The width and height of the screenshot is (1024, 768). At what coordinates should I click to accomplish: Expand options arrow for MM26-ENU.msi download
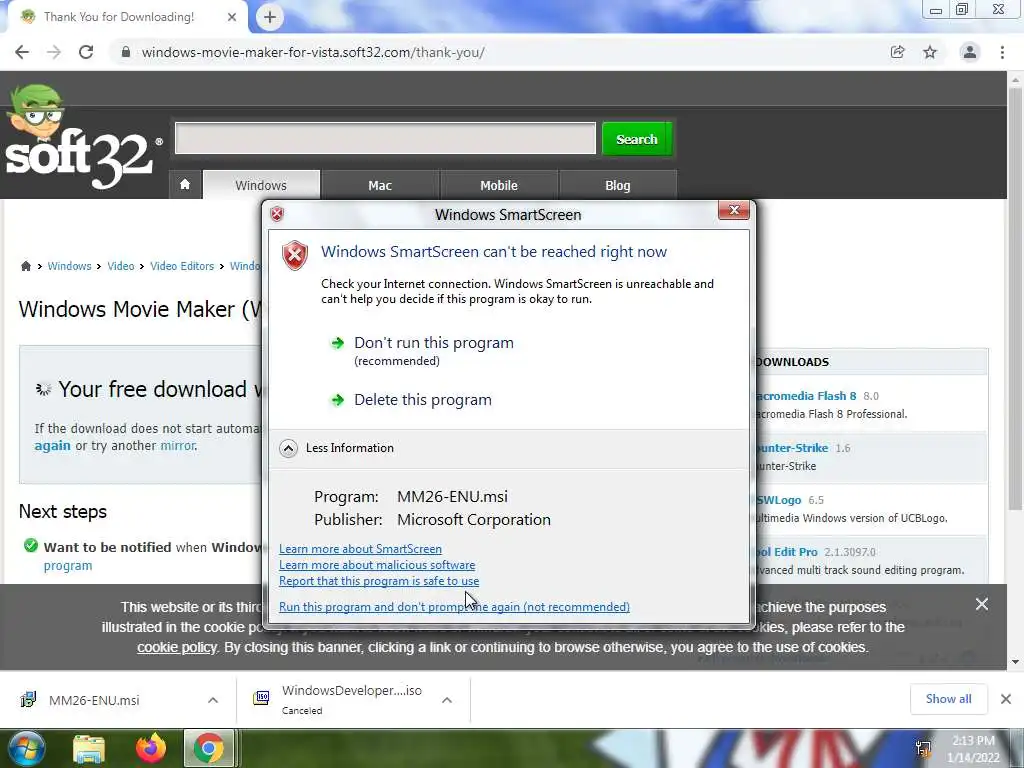[213, 700]
